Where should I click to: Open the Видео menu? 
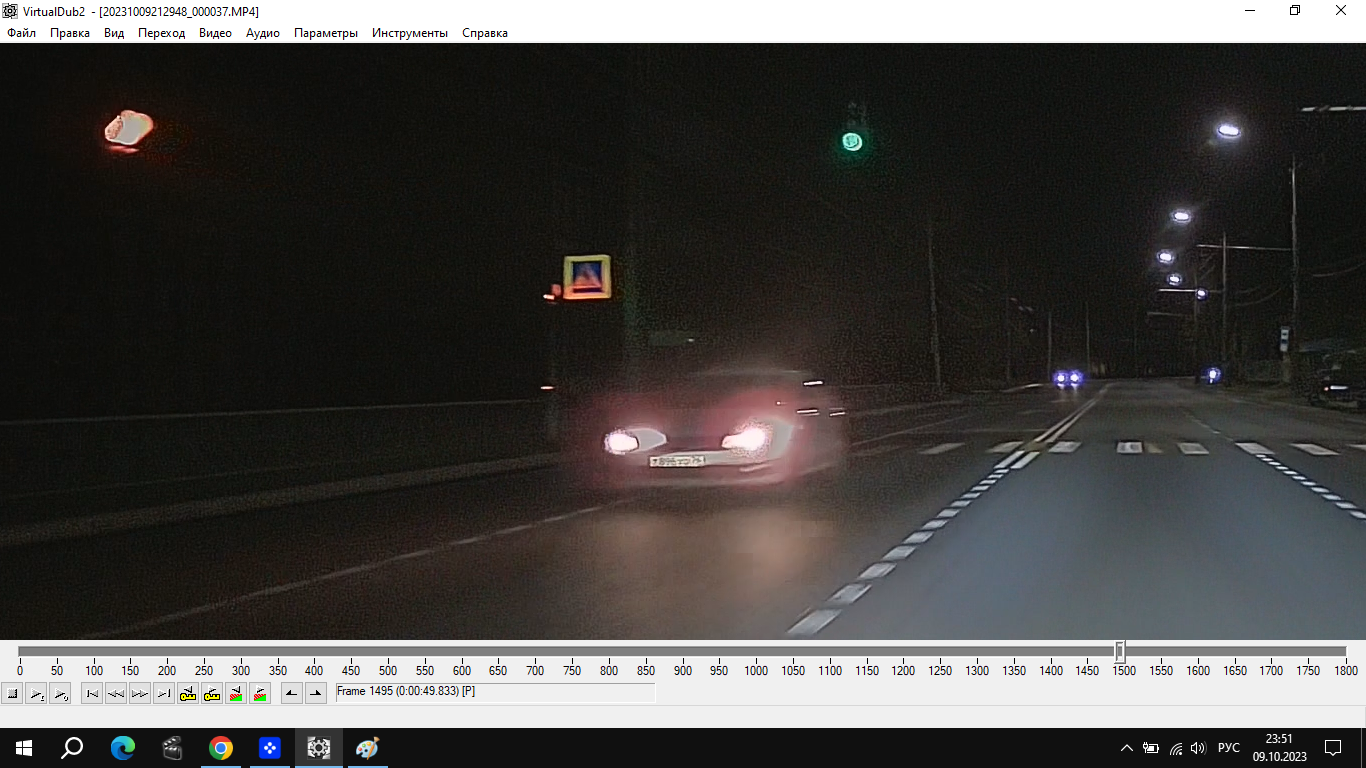215,33
